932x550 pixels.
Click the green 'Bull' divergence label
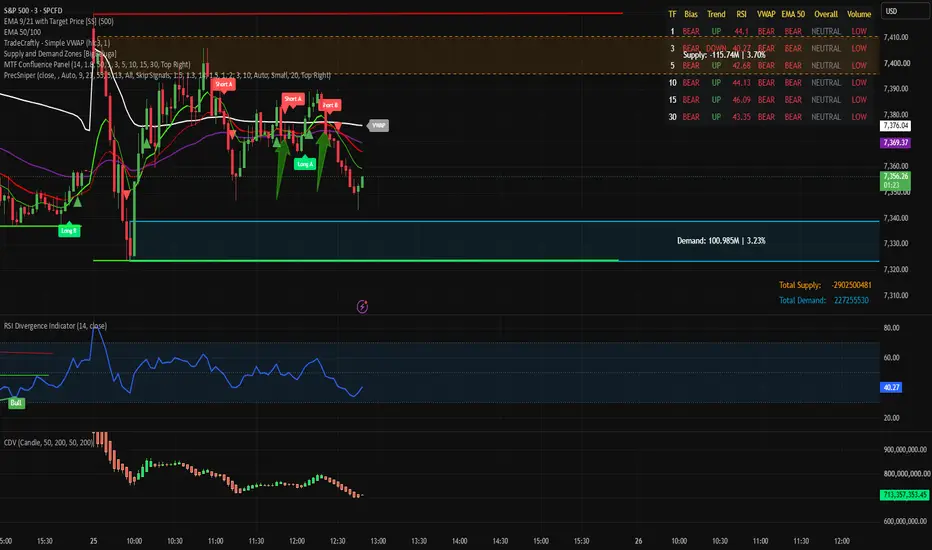(16, 403)
